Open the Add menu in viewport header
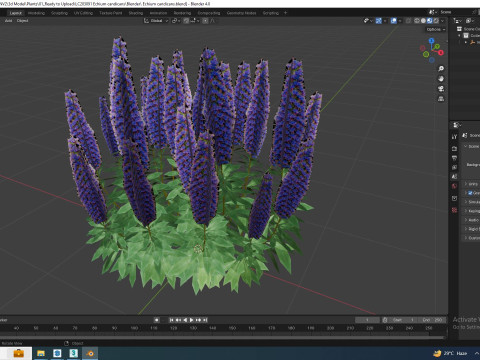This screenshot has height=360, width=480. coord(8,21)
